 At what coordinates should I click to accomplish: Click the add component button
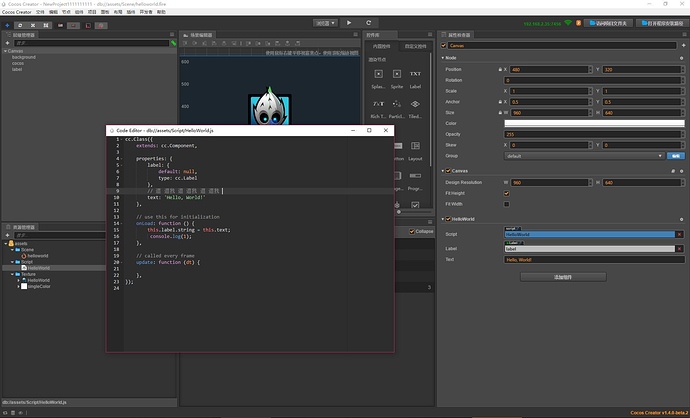coord(565,275)
